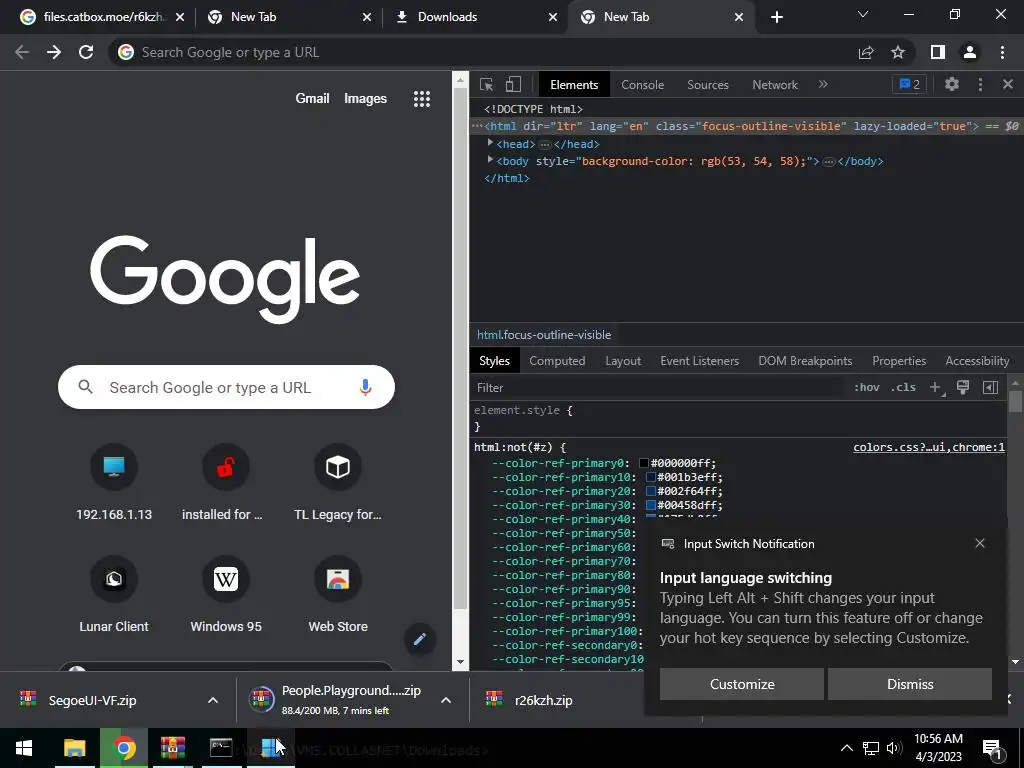Select the Elements tab

pos(574,85)
